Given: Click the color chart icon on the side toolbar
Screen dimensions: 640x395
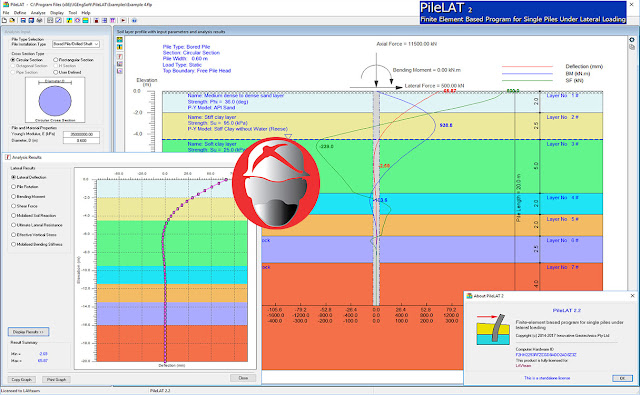Looking at the screenshot, I should (120, 64).
